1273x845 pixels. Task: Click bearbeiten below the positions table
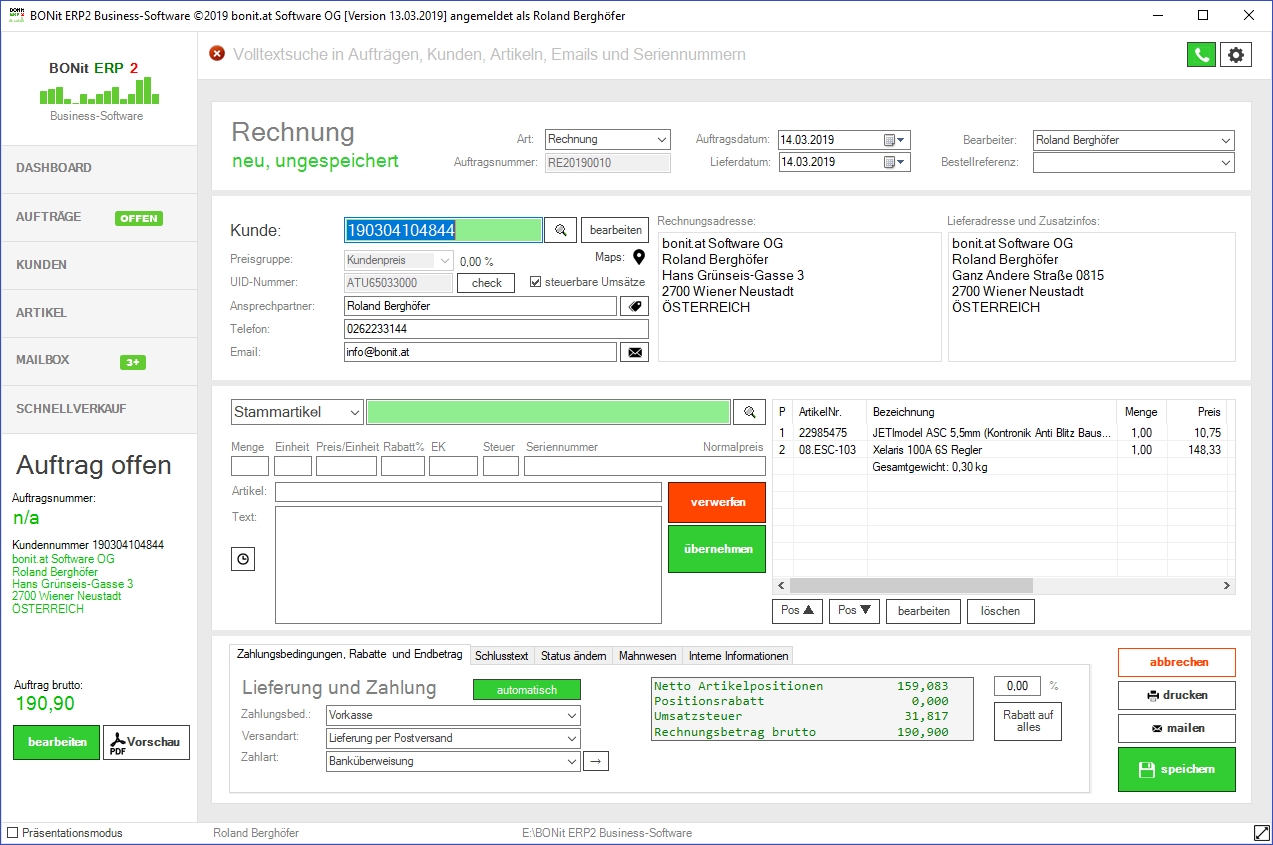click(x=924, y=611)
